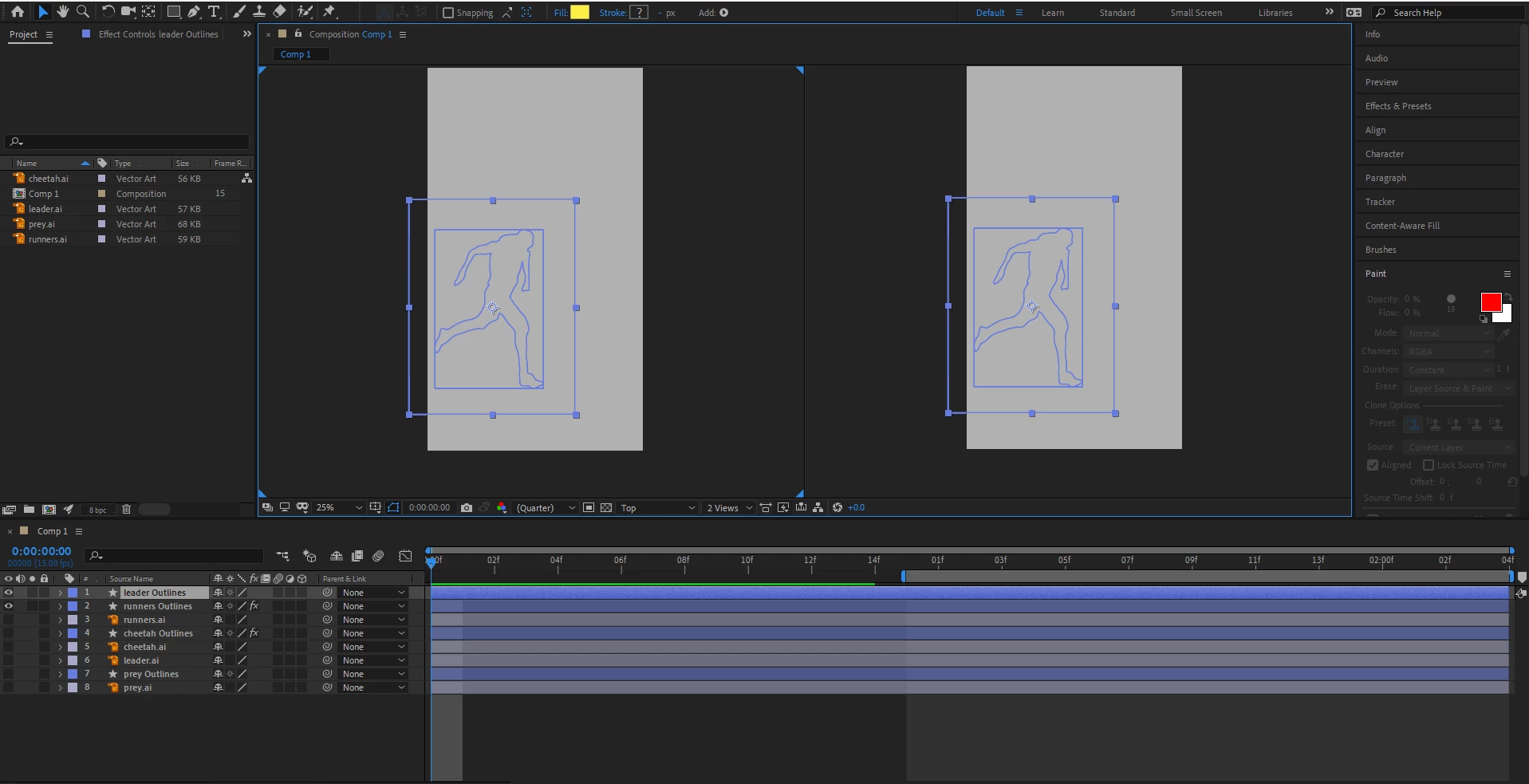Viewport: 1529px width, 784px height.
Task: Click the red foreground color in Paint
Action: coord(1491,302)
